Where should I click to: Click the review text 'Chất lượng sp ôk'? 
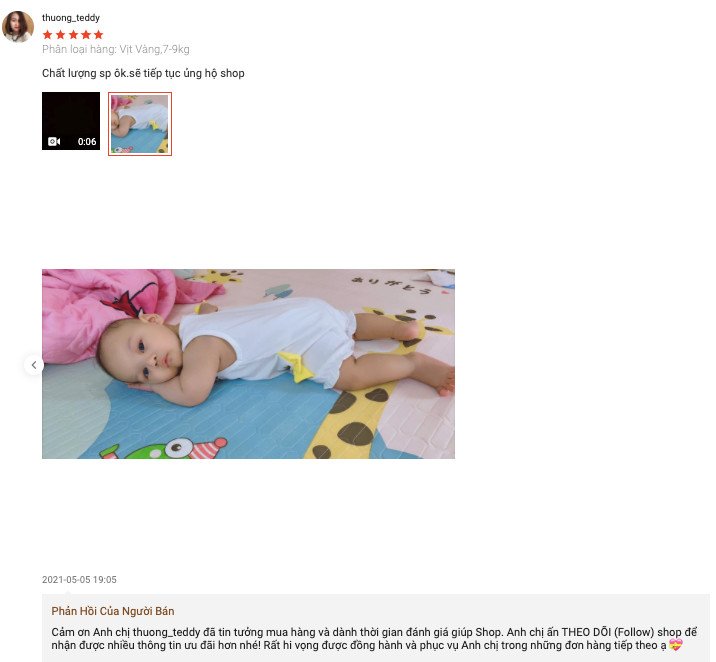tap(84, 73)
